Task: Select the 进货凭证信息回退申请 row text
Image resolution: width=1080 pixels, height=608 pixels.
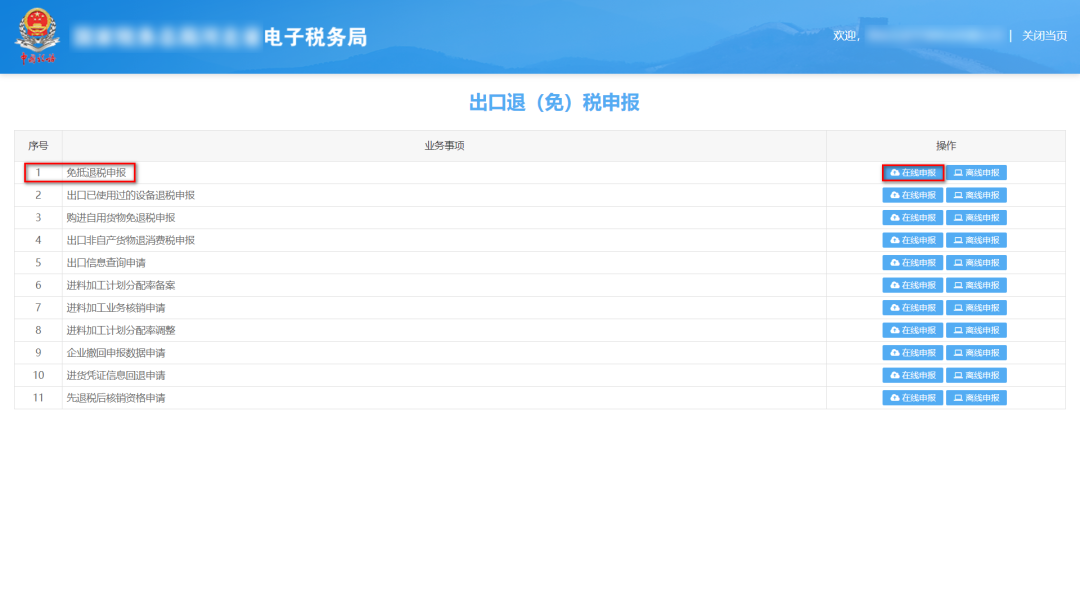Action: 116,375
